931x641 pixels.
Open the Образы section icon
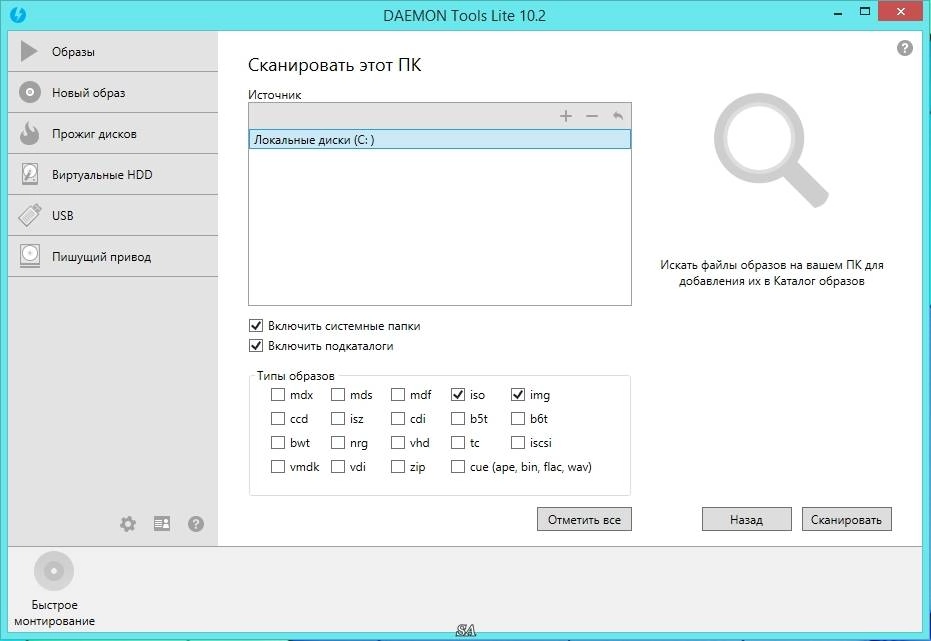[28, 51]
